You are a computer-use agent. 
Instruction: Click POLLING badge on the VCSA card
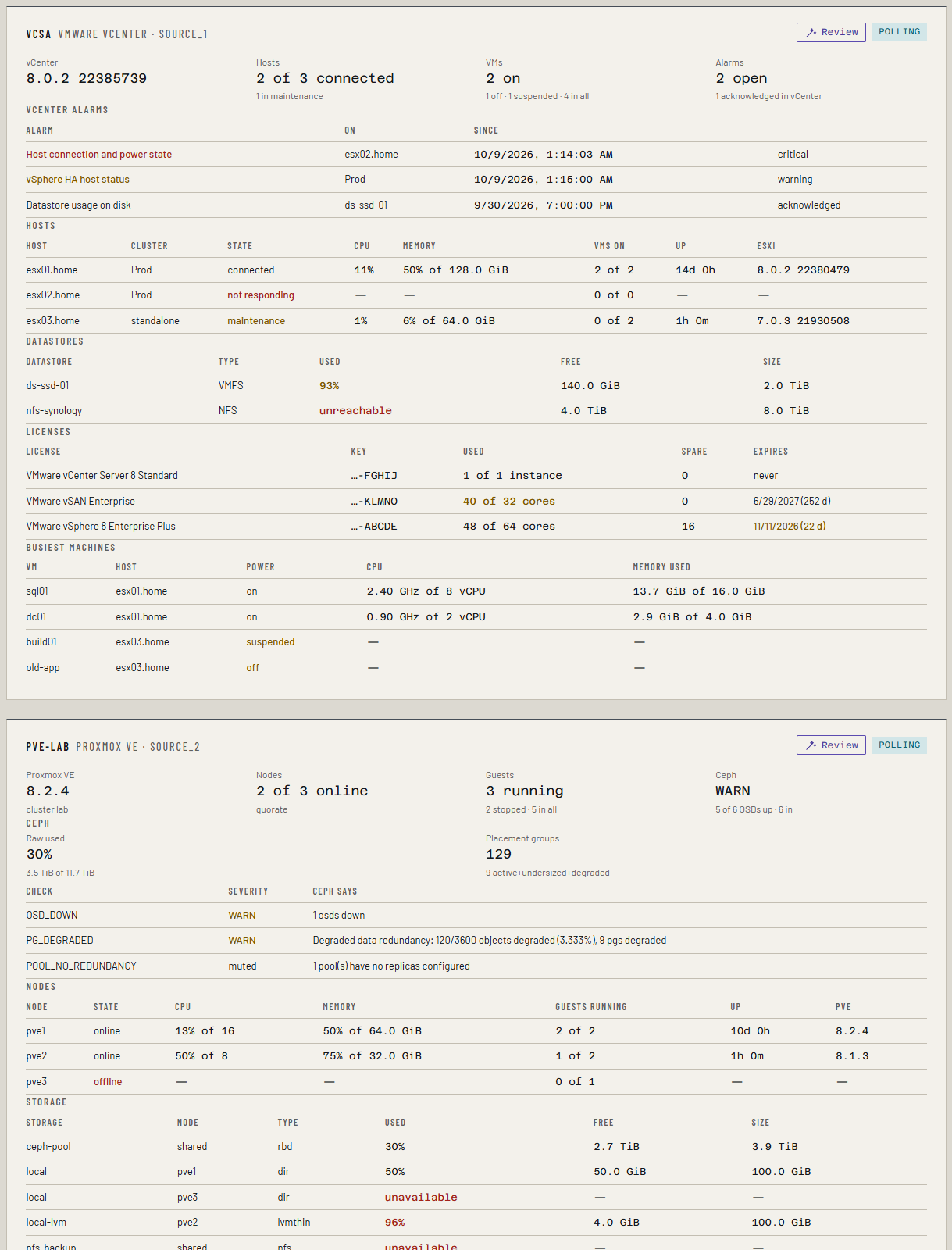pos(899,32)
